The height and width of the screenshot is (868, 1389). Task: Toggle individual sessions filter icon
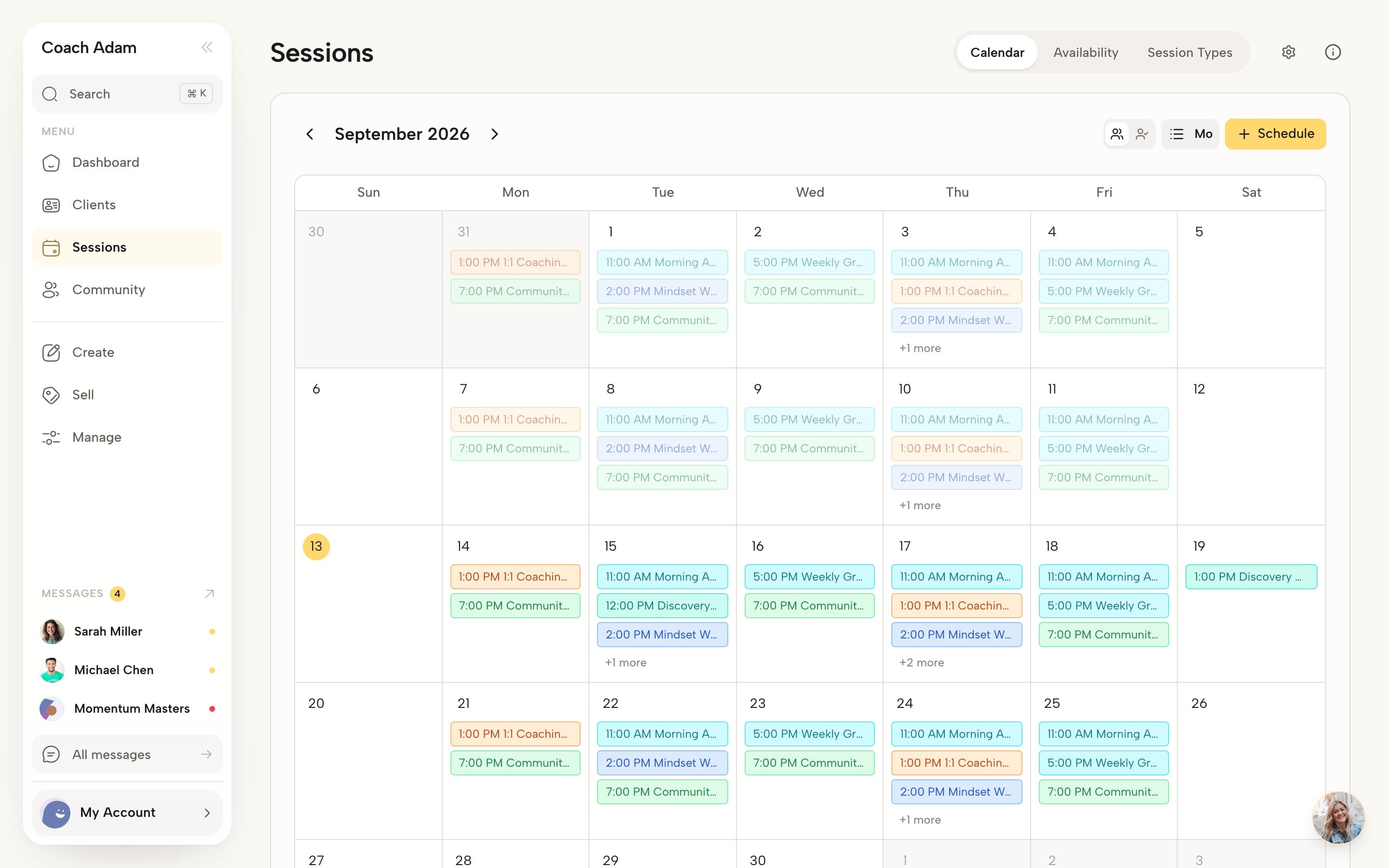coord(1142,135)
